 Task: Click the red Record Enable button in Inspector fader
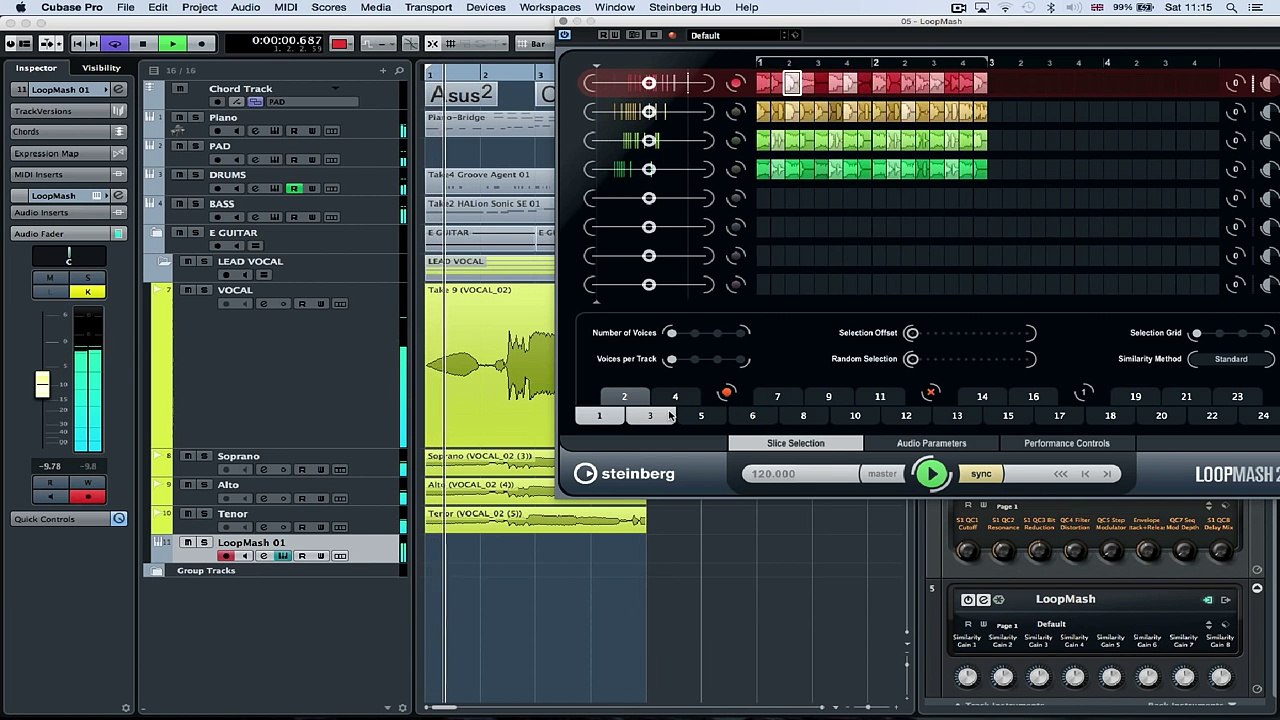[x=87, y=496]
